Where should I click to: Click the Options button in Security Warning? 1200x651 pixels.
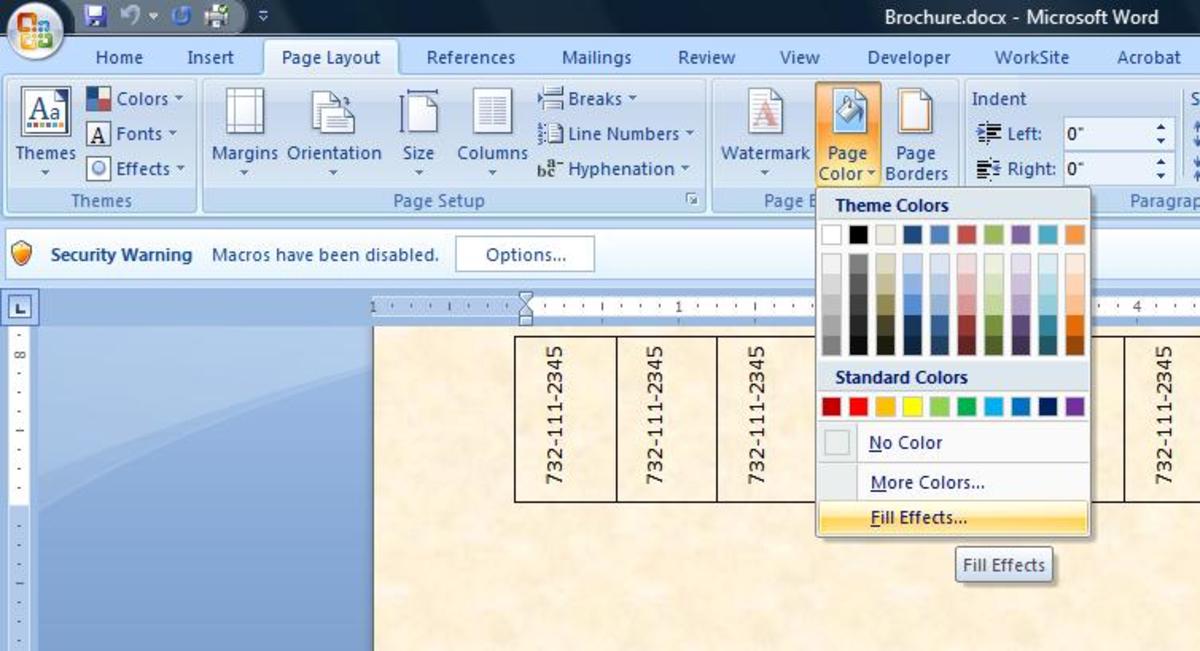coord(525,254)
